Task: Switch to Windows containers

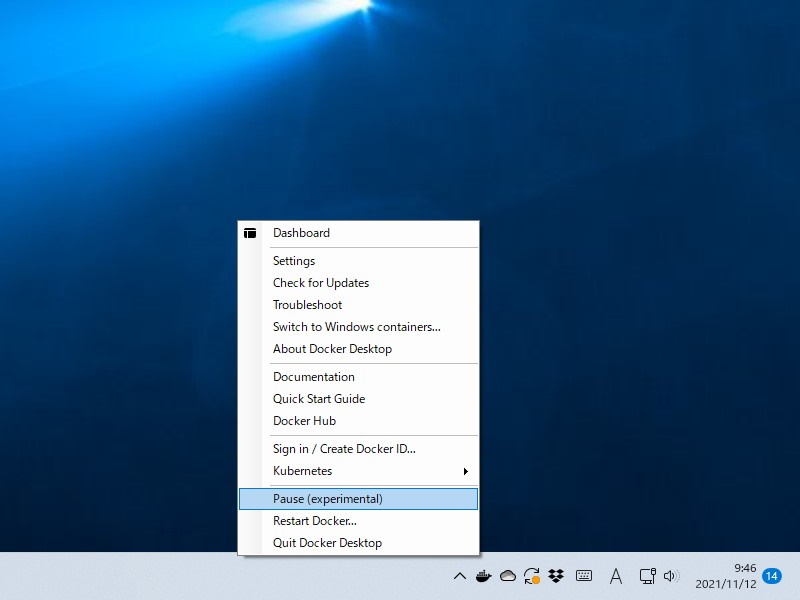Action: tap(356, 327)
